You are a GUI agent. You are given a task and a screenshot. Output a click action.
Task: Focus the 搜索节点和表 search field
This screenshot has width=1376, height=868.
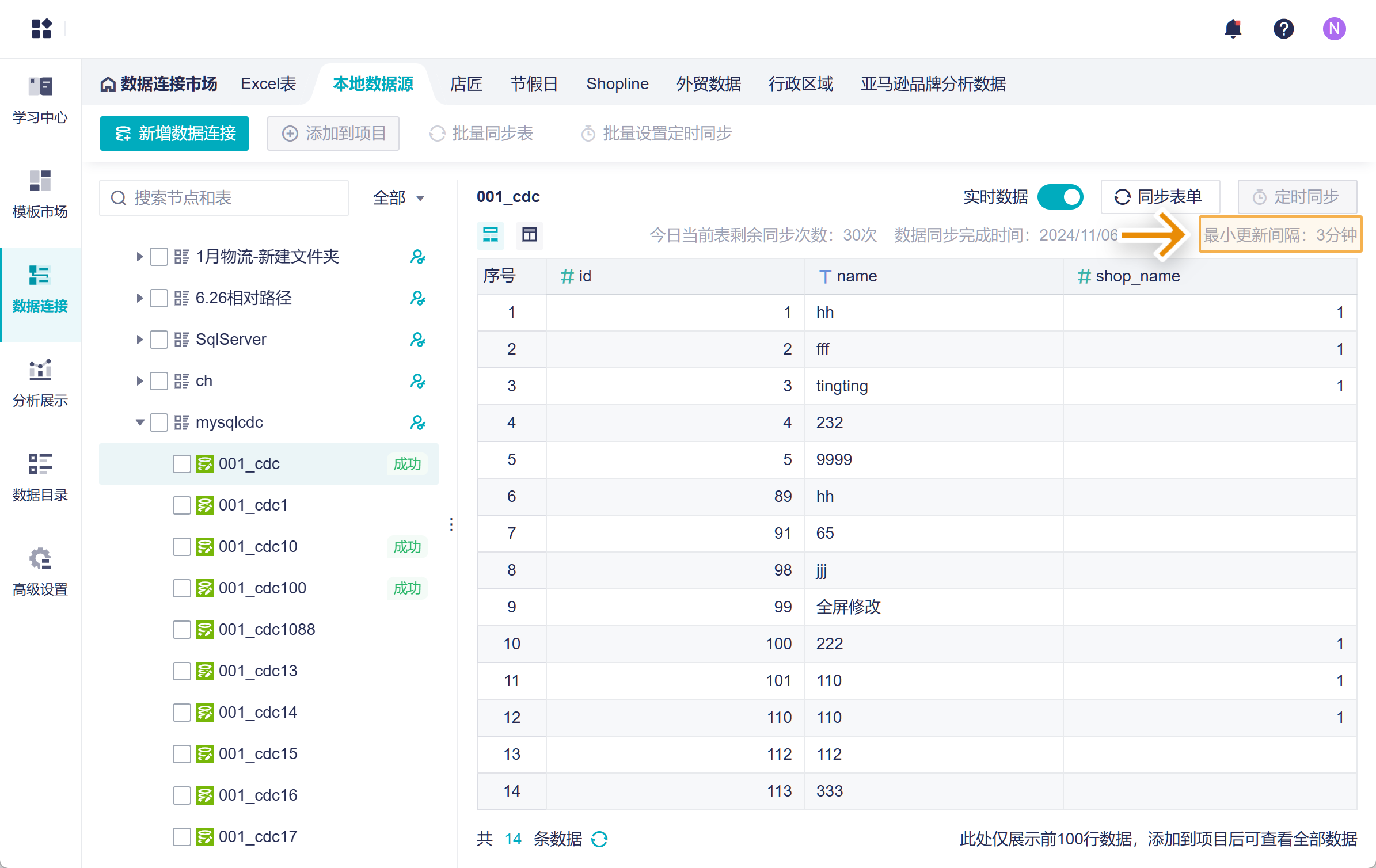tap(225, 198)
